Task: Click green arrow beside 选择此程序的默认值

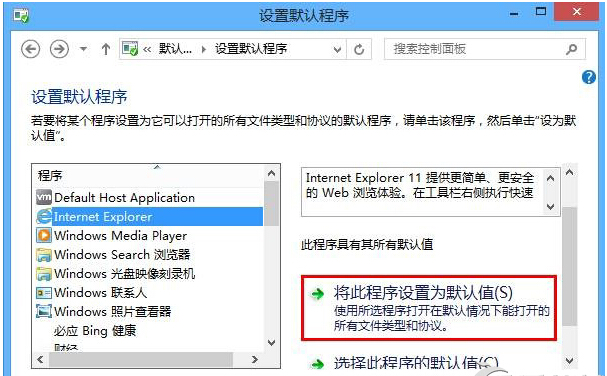Action: (317, 364)
